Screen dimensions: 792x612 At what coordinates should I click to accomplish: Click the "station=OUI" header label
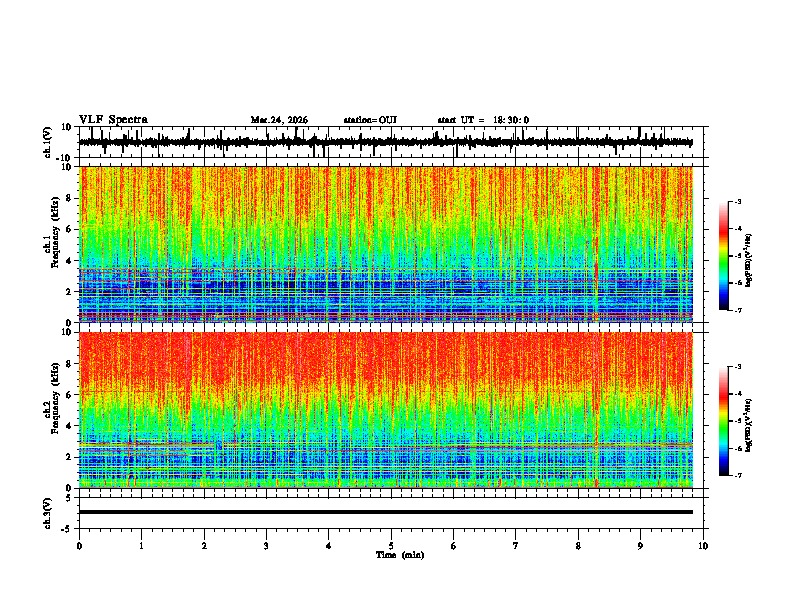pos(370,120)
